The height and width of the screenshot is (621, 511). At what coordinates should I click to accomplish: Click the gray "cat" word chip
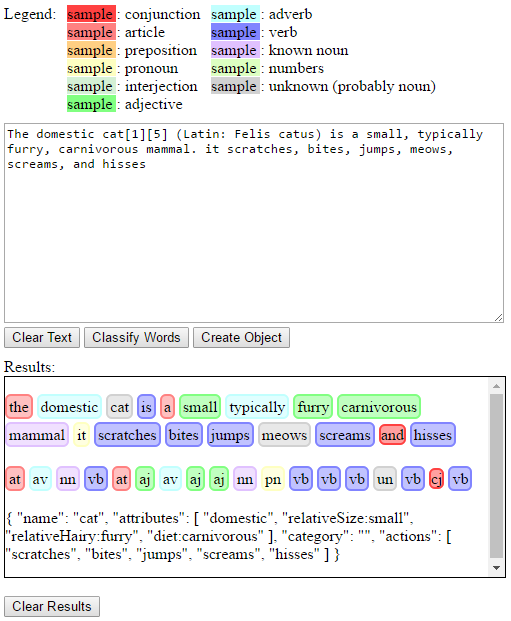coord(120,407)
